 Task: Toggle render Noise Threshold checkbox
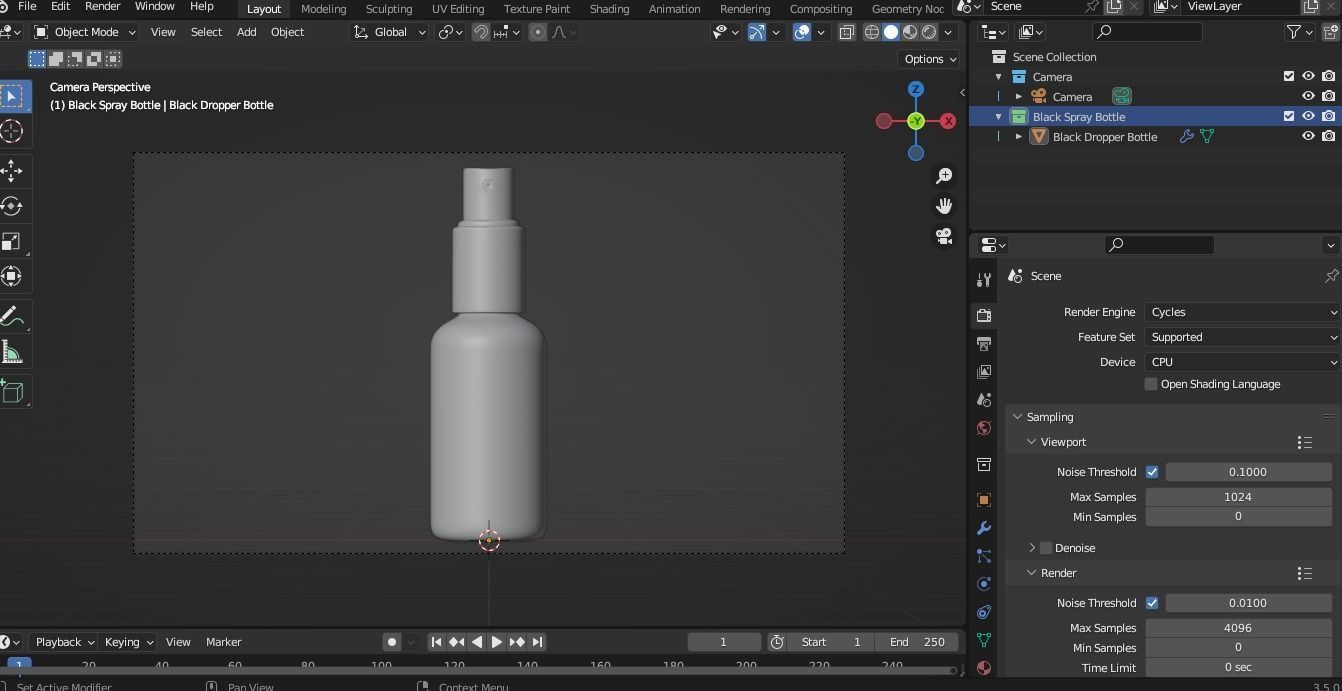[1152, 603]
